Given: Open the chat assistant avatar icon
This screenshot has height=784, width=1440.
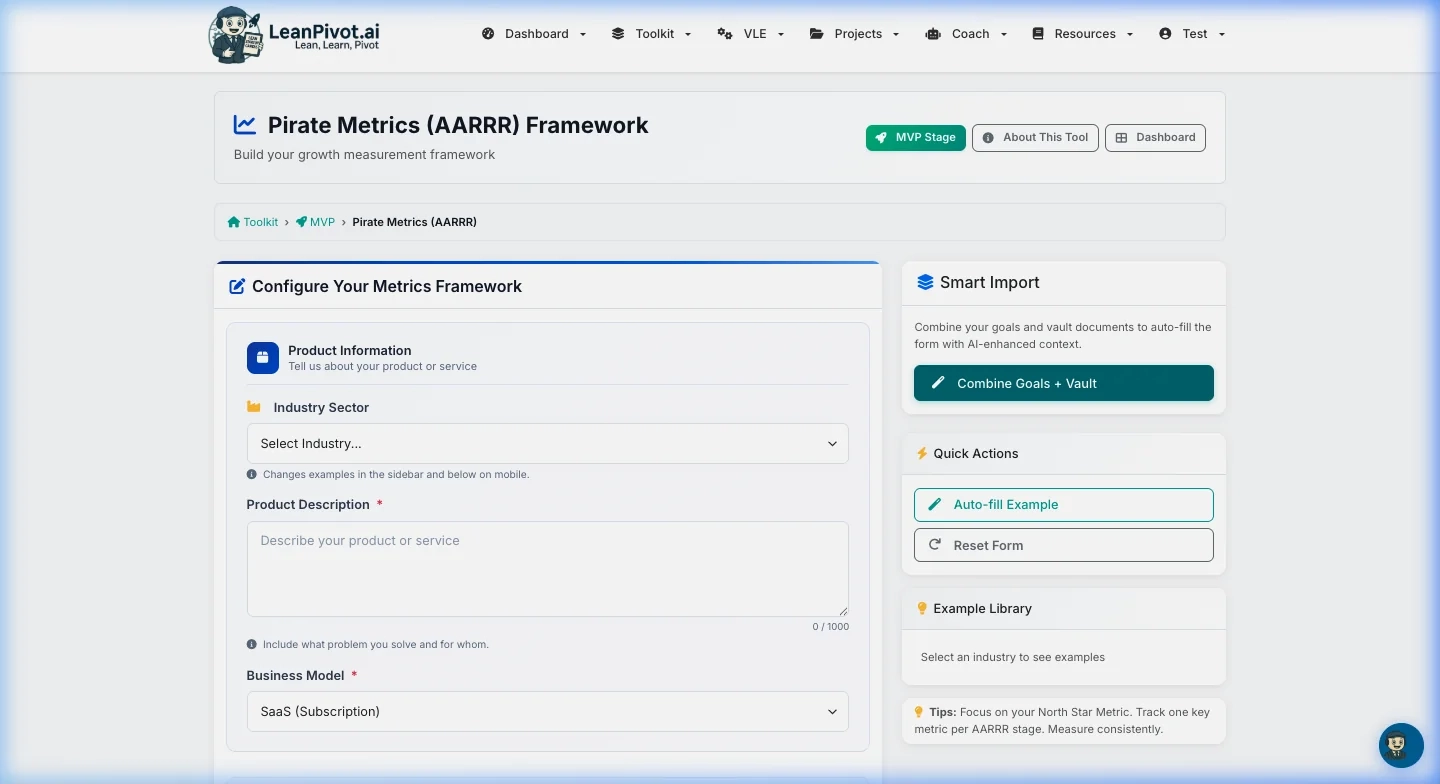Looking at the screenshot, I should [1401, 745].
